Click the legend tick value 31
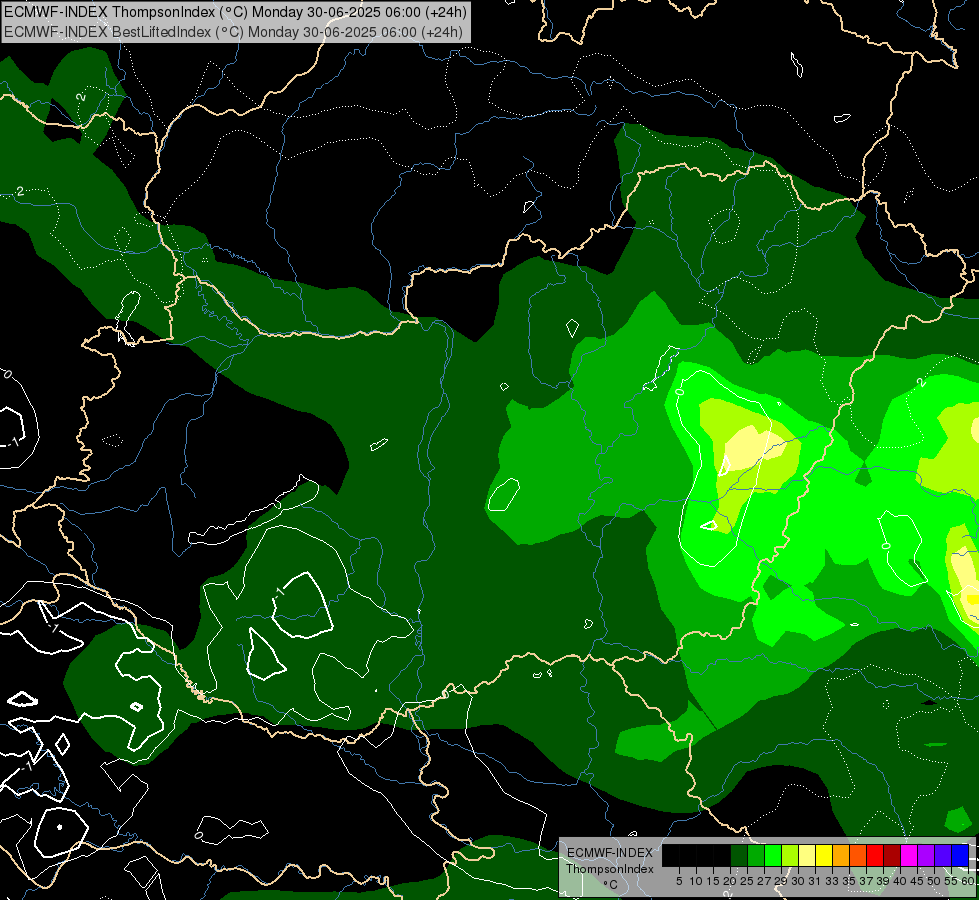This screenshot has width=979, height=900. [x=815, y=881]
